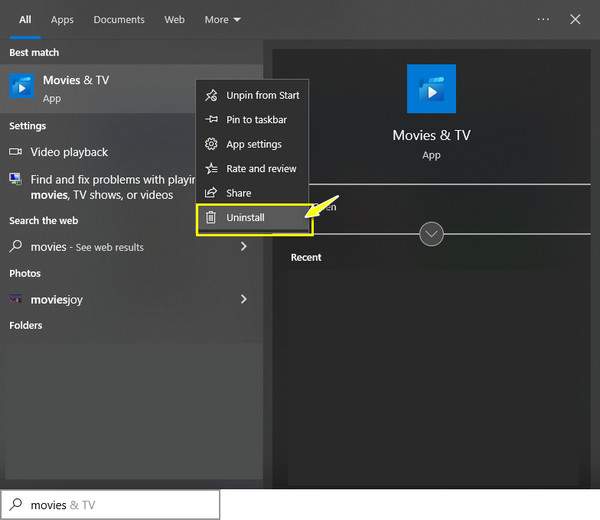Click the moviesjoy photo thumbnail icon
This screenshot has width=600, height=520.
coord(15,299)
